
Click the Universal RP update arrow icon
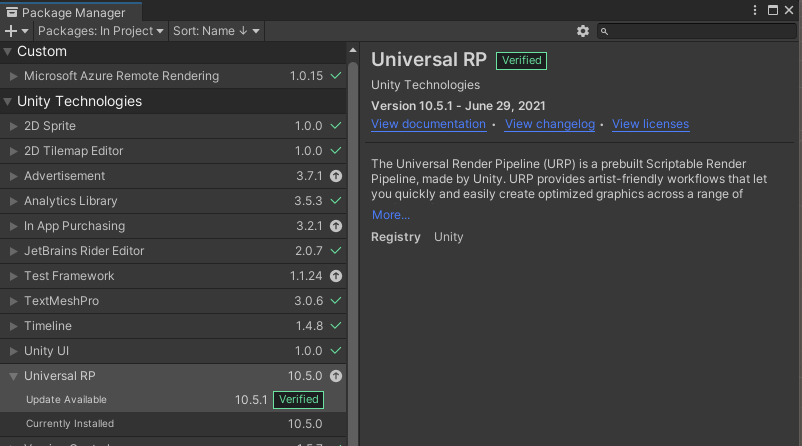tap(336, 376)
